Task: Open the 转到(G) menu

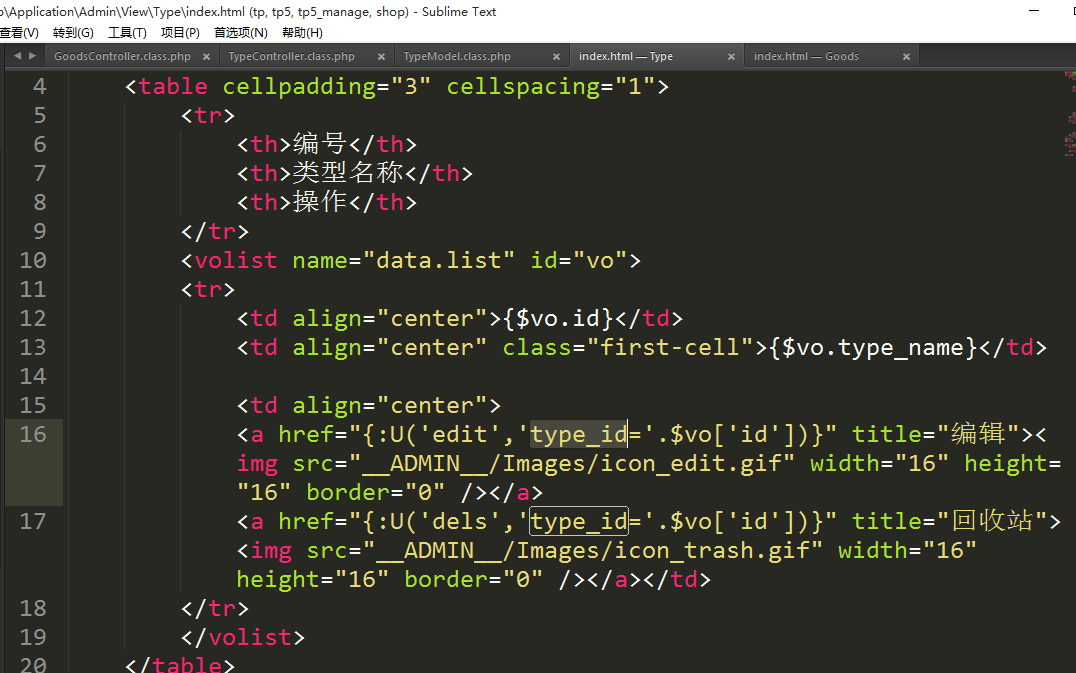Action: pyautogui.click(x=73, y=33)
